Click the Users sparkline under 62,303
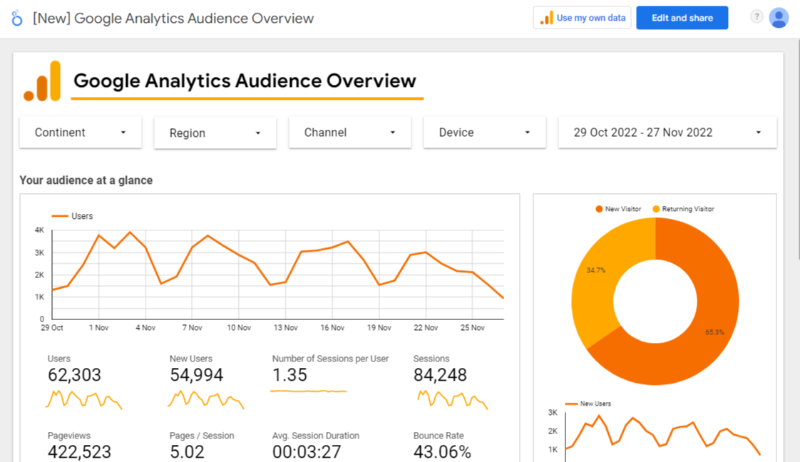This screenshot has width=800, height=462. click(x=84, y=399)
